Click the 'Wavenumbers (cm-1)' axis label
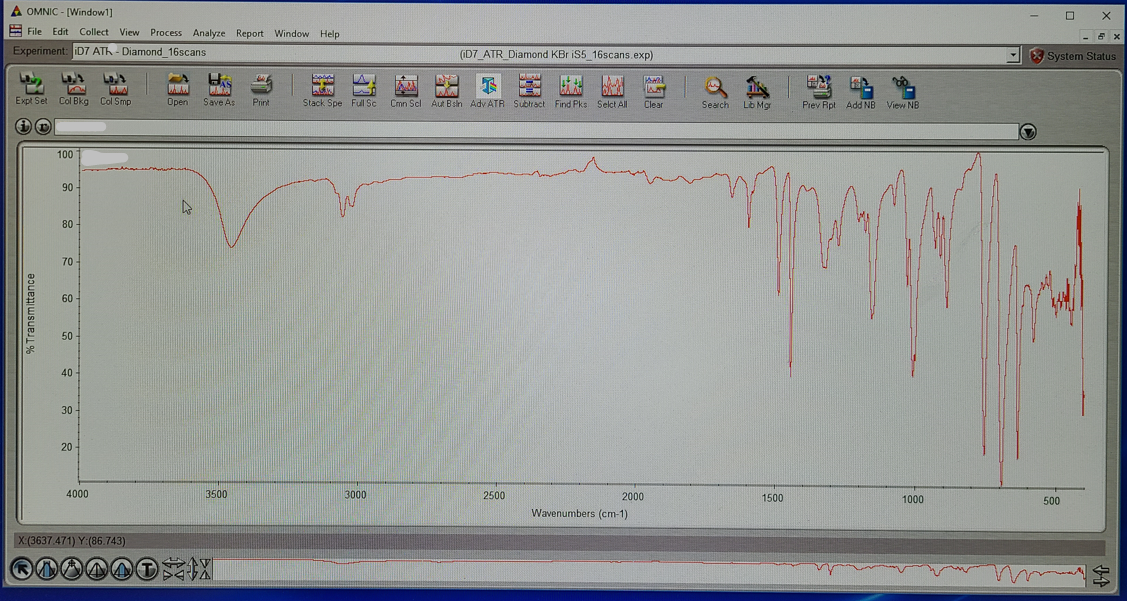 click(x=579, y=513)
